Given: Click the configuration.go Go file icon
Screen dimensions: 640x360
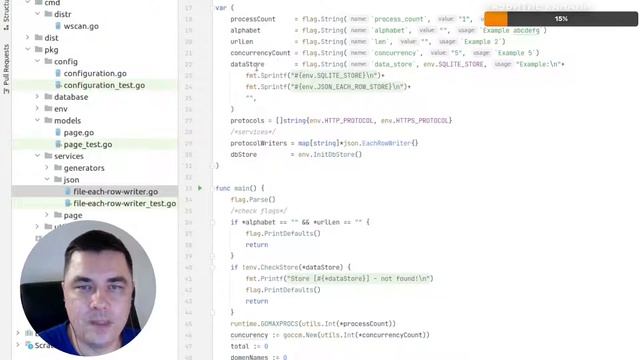Looking at the screenshot, I should point(58,73).
